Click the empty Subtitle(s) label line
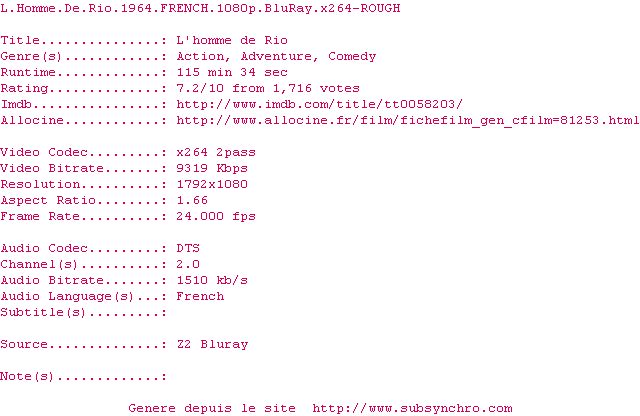 [x=84, y=312]
